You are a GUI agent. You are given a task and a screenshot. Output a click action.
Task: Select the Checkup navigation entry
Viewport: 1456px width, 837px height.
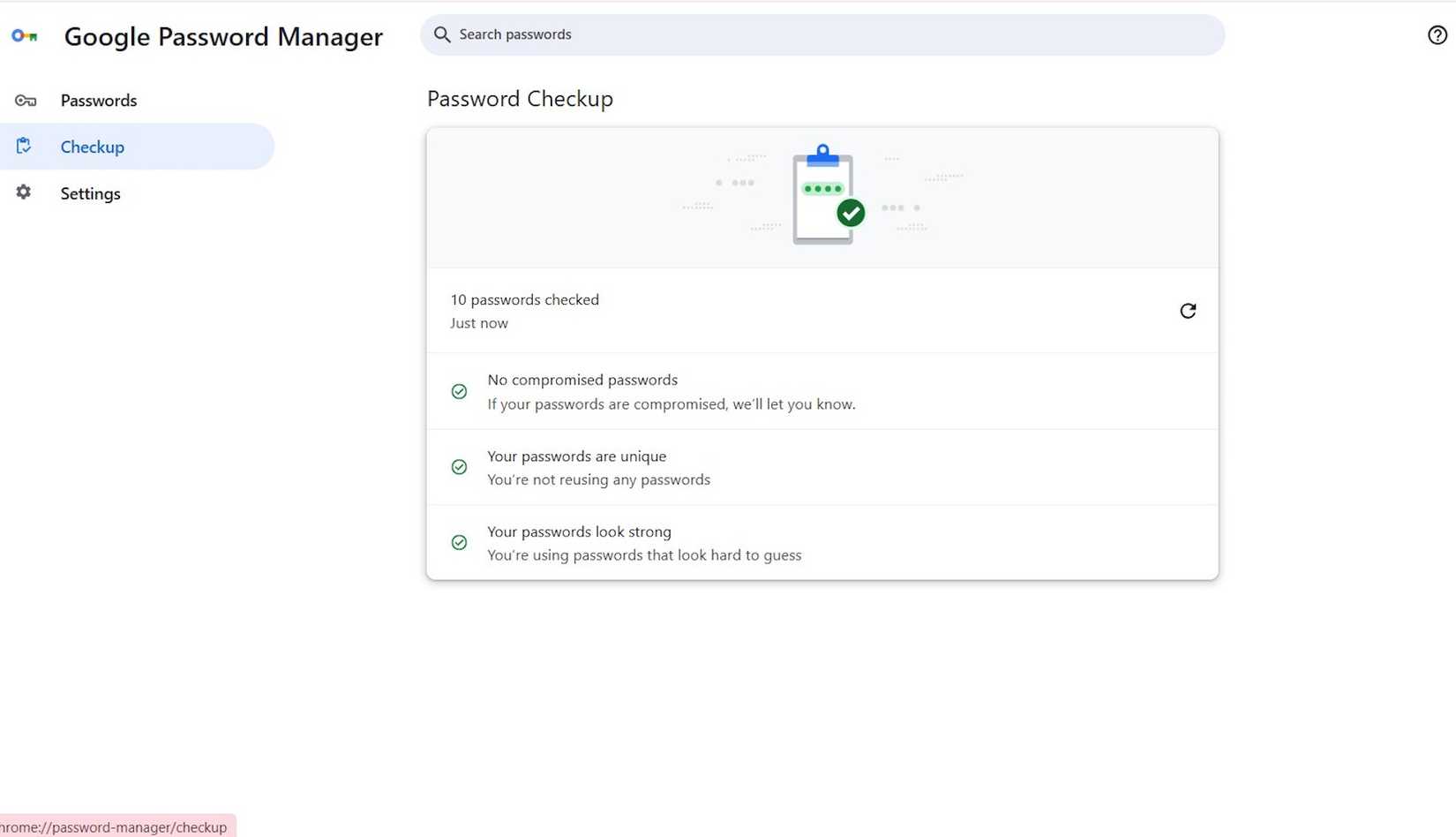coord(92,147)
